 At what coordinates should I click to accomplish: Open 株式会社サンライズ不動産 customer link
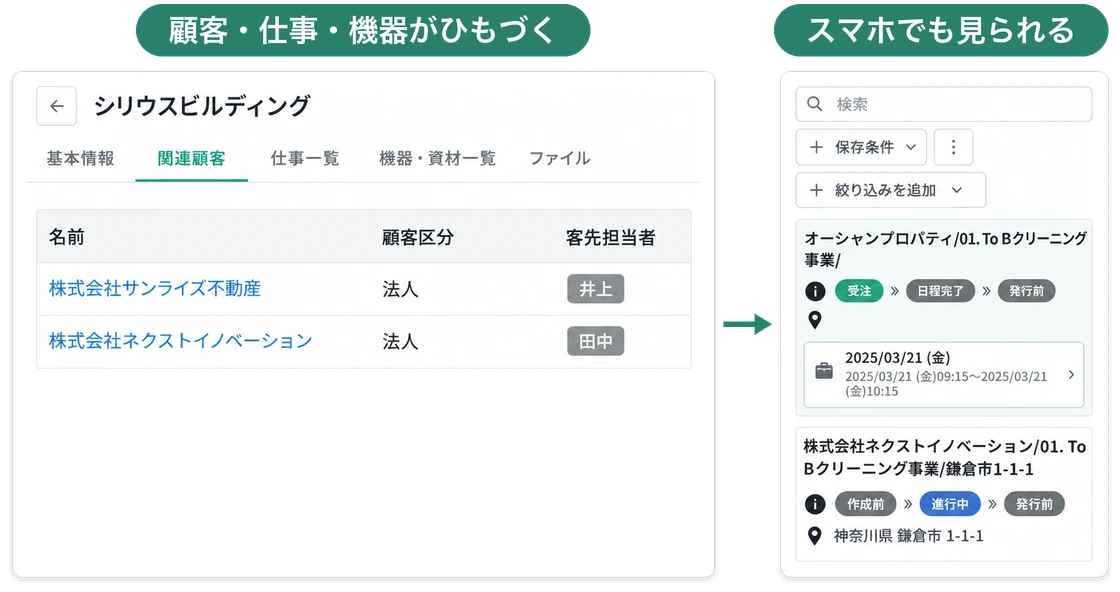(155, 289)
